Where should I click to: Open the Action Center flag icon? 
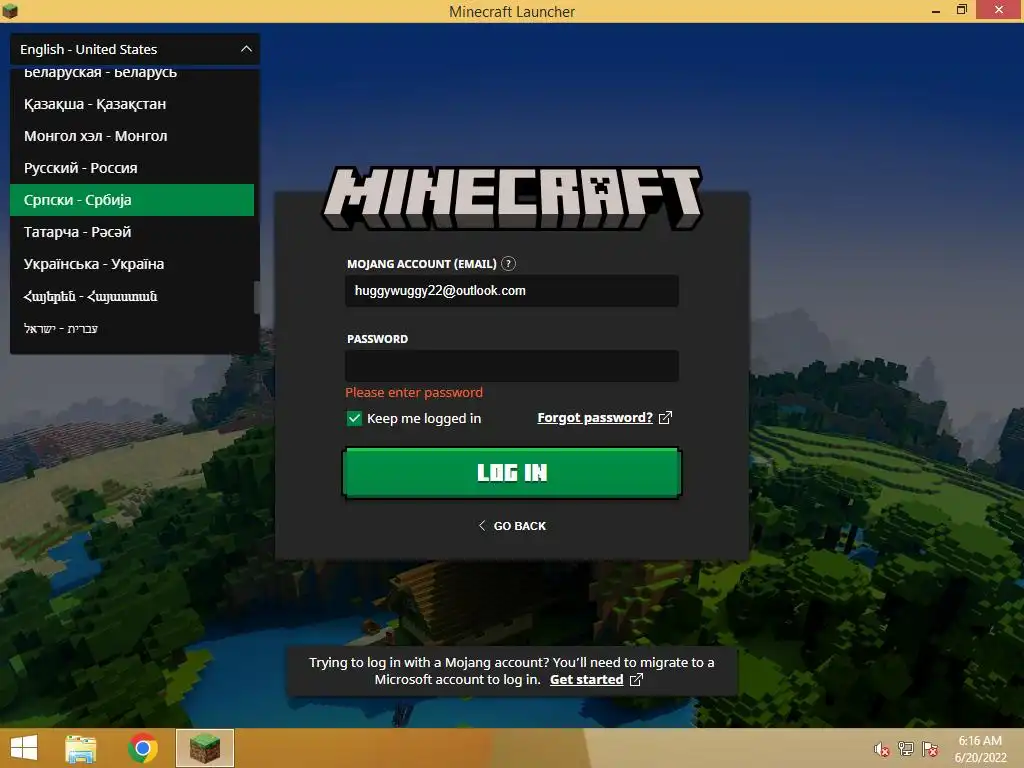tap(930, 749)
